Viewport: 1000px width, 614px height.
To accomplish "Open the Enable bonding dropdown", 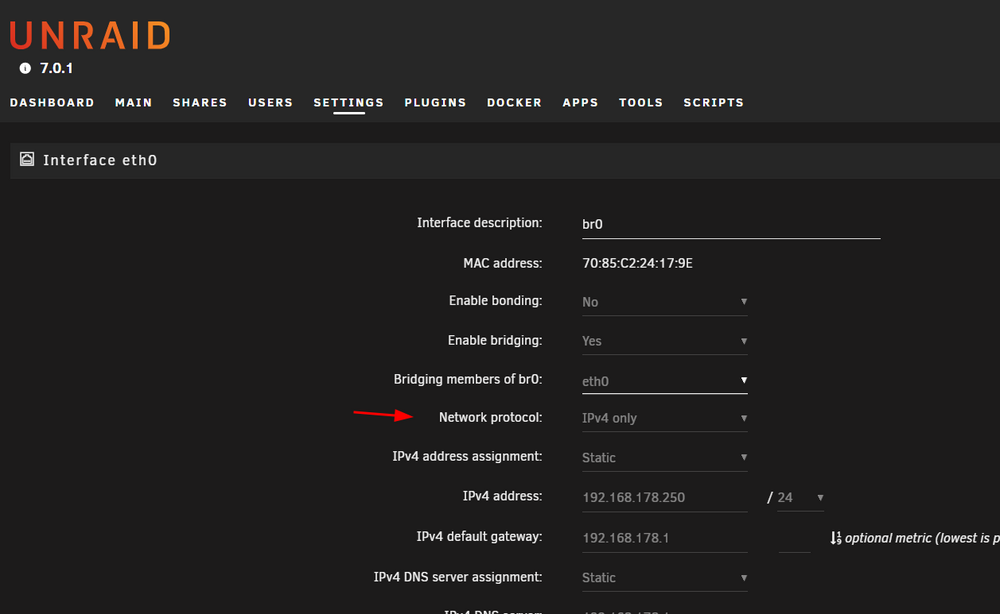I will 665,302.
